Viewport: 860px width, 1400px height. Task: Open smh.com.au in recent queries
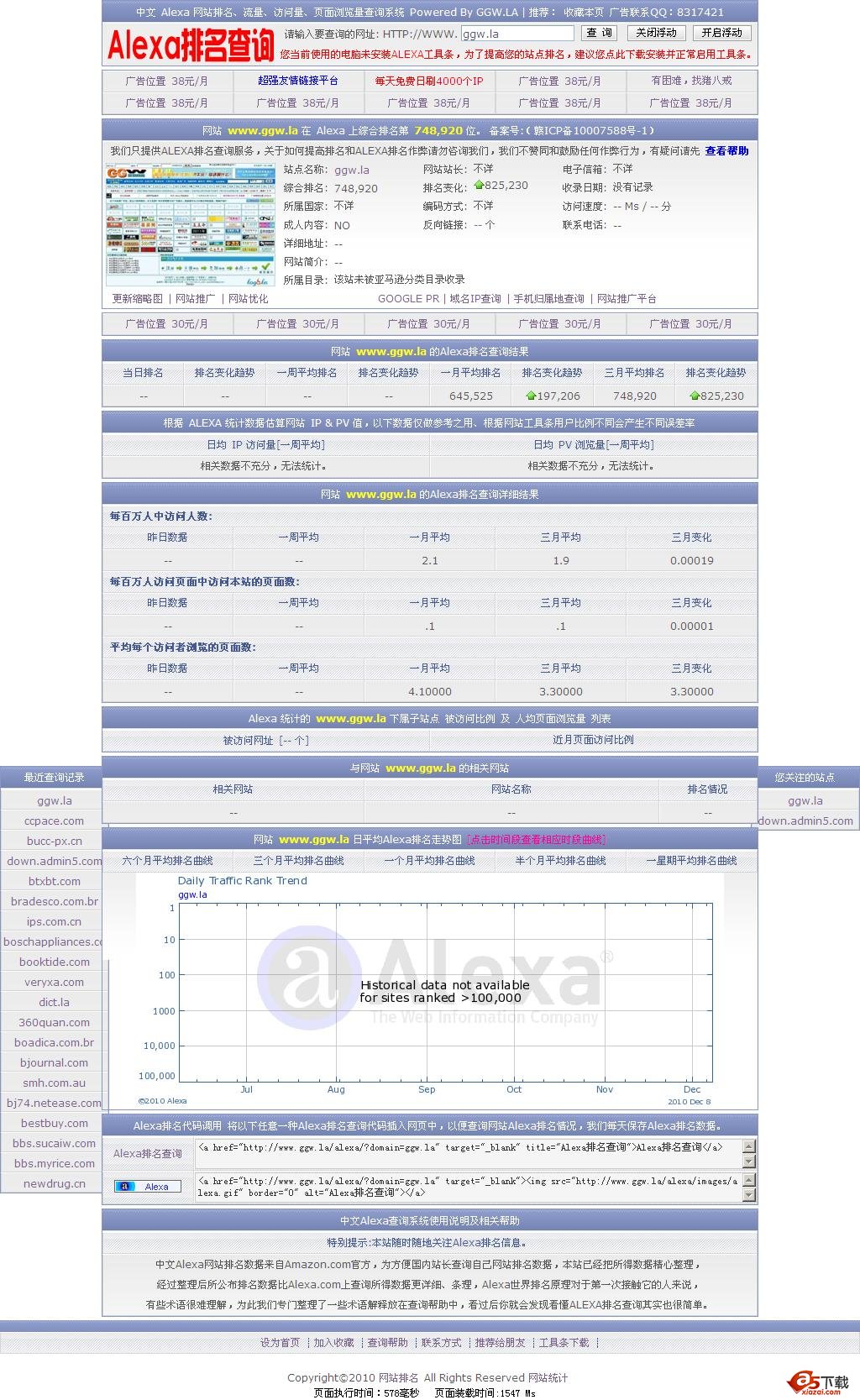coord(54,1083)
